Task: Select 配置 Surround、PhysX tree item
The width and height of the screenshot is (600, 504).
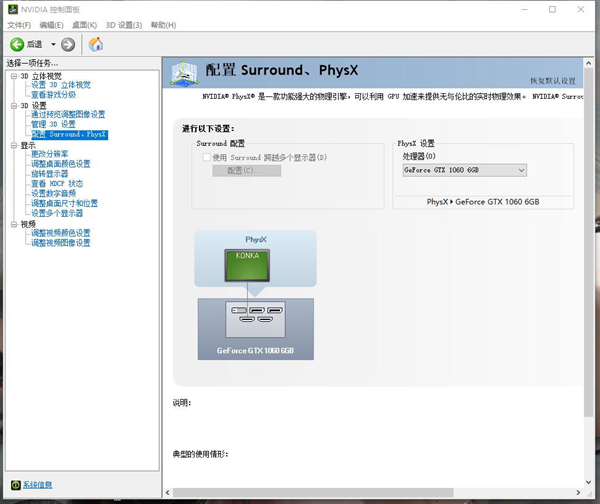Action: [69, 134]
